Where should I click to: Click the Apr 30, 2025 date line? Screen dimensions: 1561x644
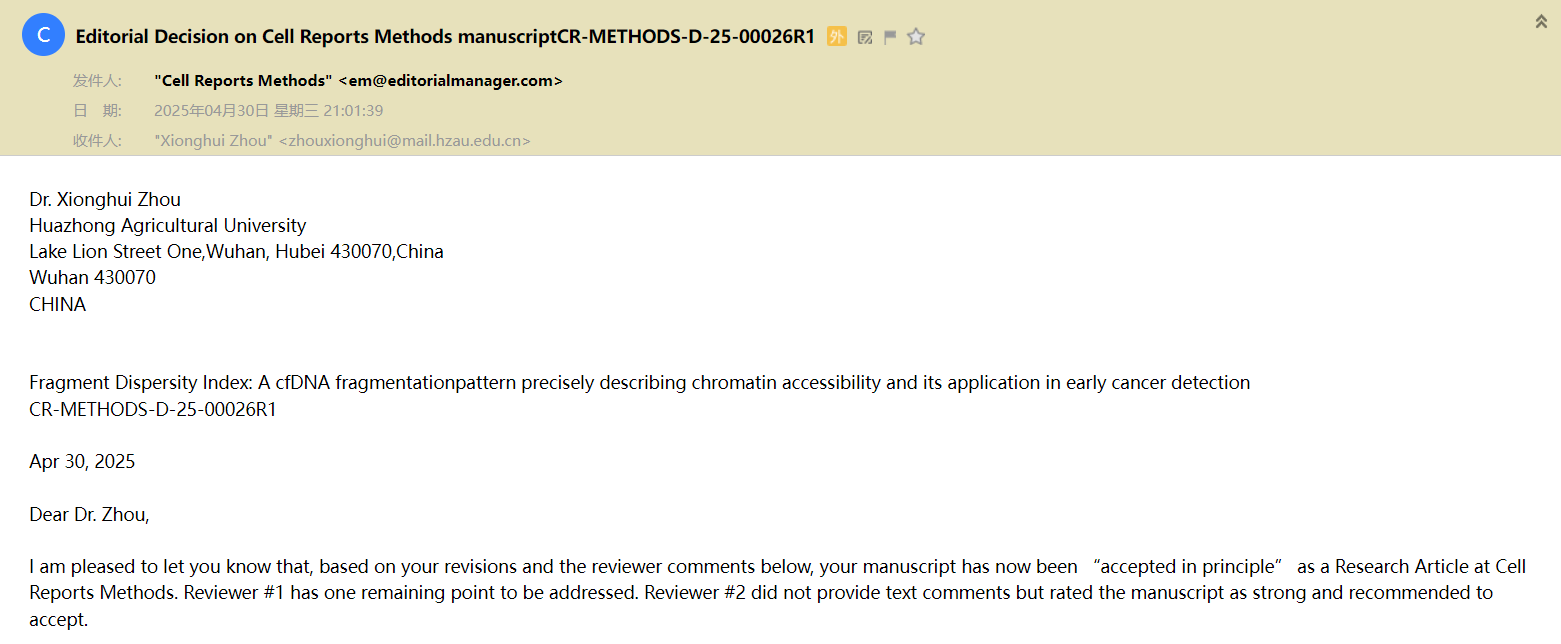pos(82,461)
